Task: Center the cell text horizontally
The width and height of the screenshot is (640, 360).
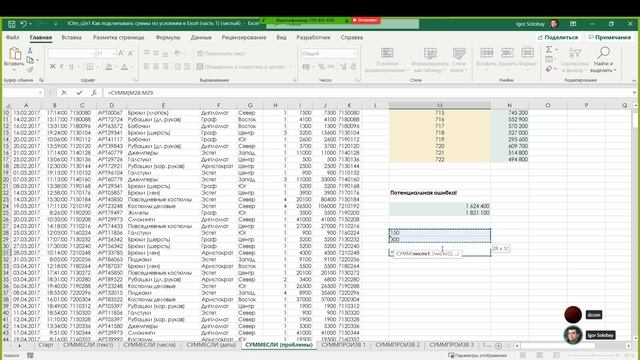Action: pos(156,67)
